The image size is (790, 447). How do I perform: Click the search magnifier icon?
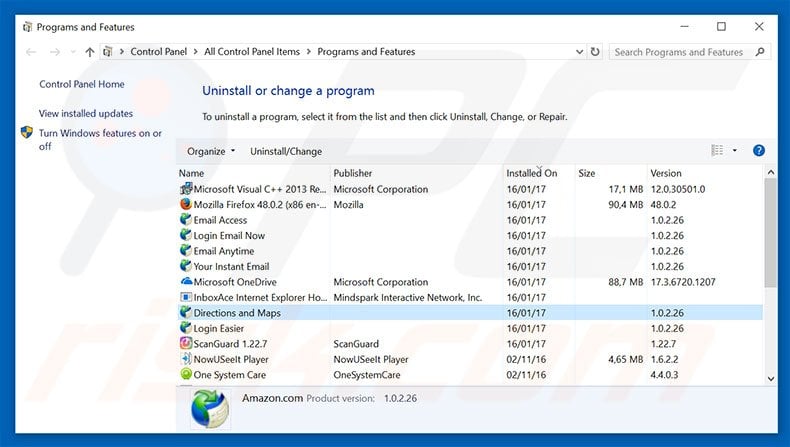(x=760, y=52)
